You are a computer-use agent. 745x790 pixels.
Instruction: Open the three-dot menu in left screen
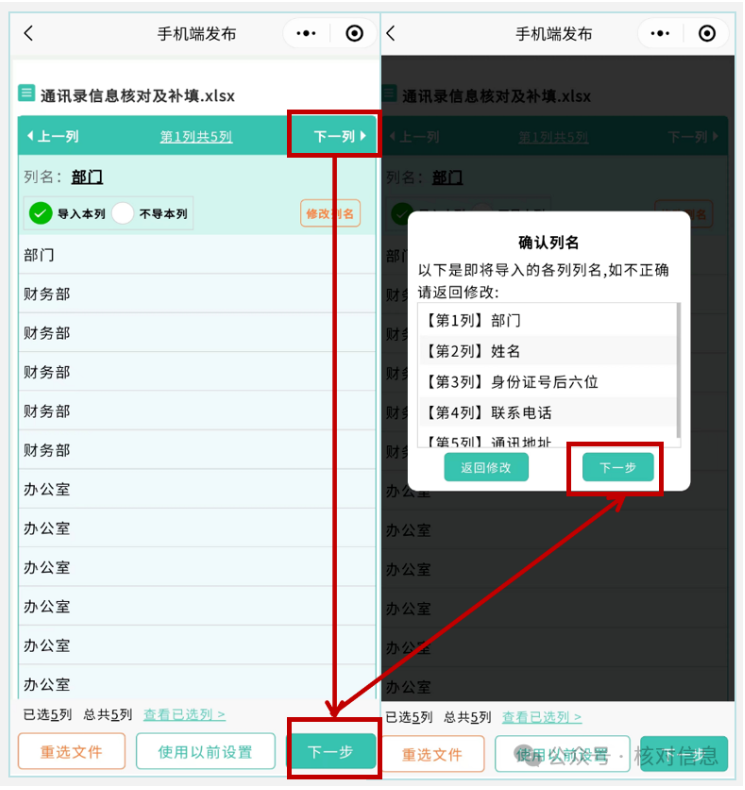pyautogui.click(x=306, y=34)
